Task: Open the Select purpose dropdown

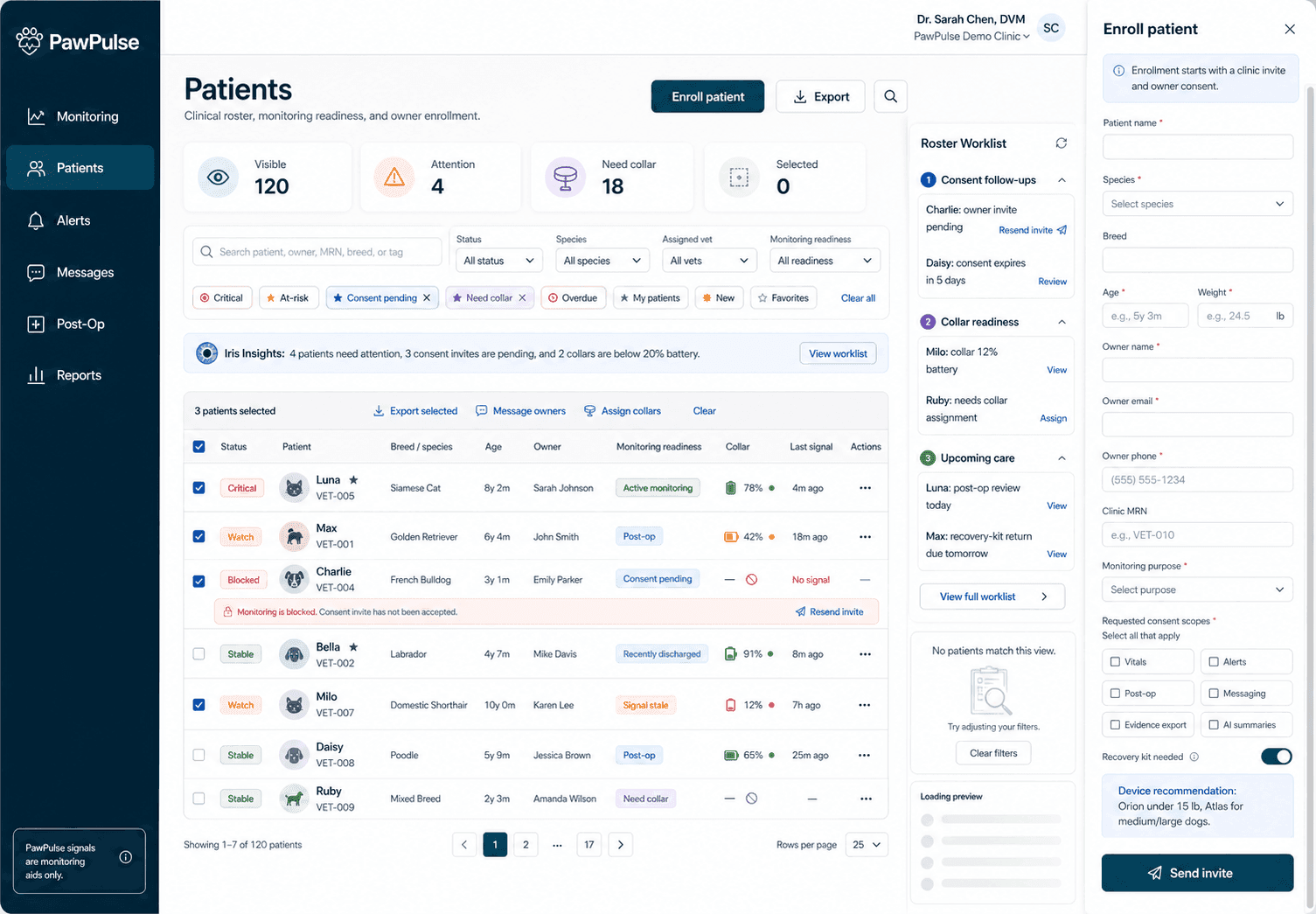Action: (1197, 590)
